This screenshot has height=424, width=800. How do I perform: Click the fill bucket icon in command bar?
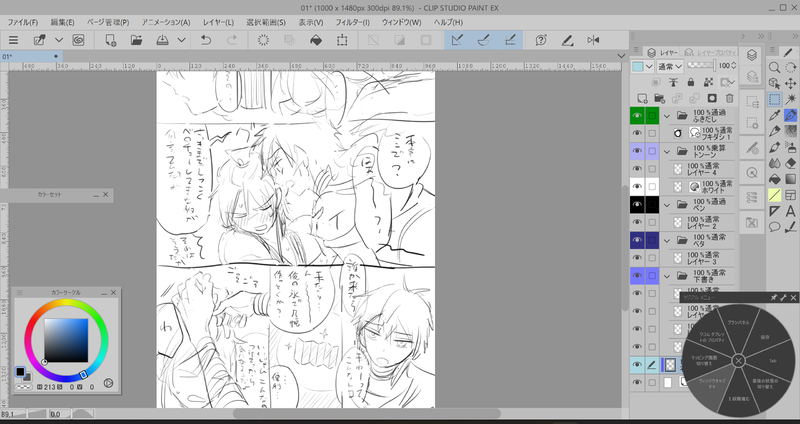click(316, 40)
